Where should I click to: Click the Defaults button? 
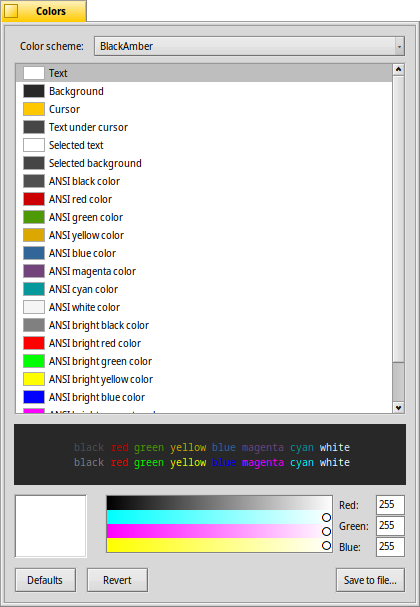coord(45,580)
